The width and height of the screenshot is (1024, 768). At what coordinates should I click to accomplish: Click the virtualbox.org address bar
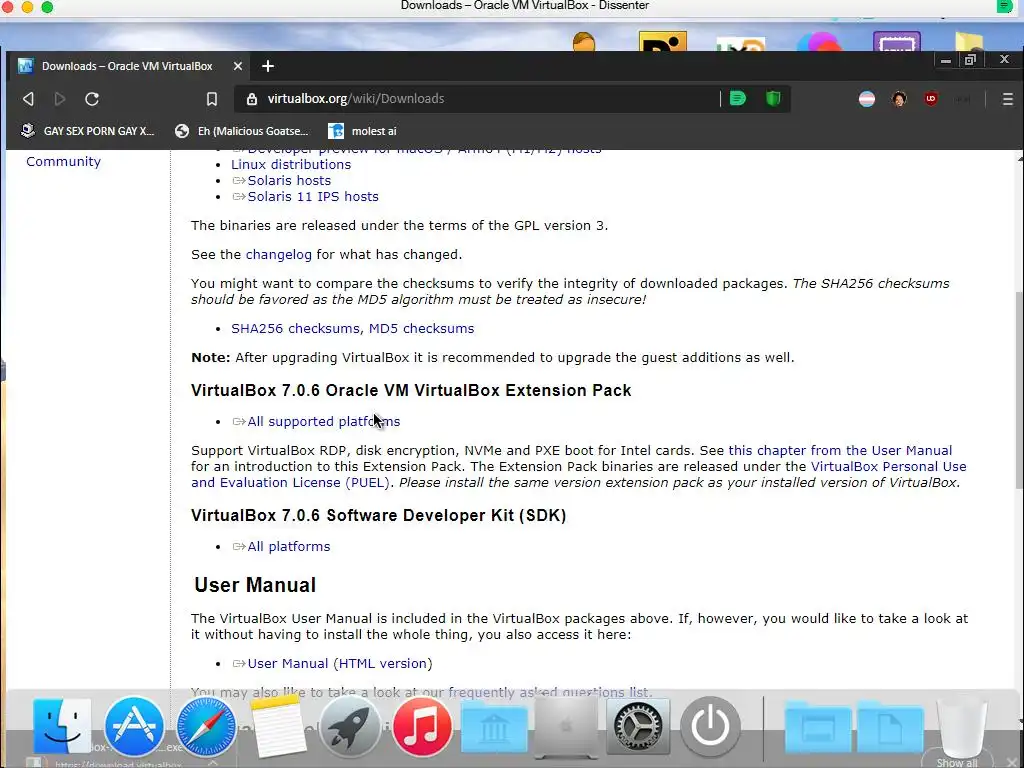click(x=477, y=99)
